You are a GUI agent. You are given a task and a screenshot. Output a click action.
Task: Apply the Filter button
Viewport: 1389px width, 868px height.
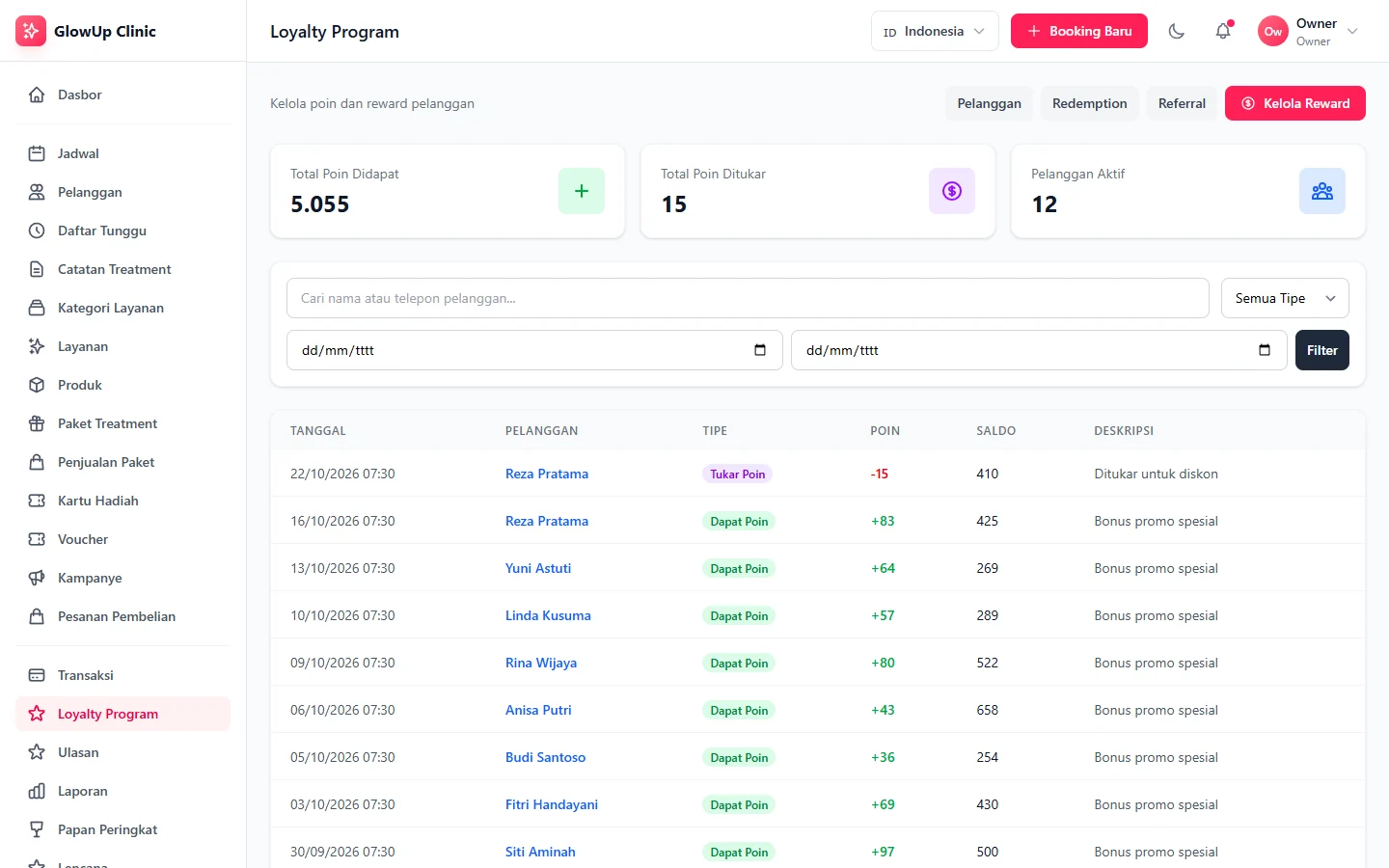1322,350
